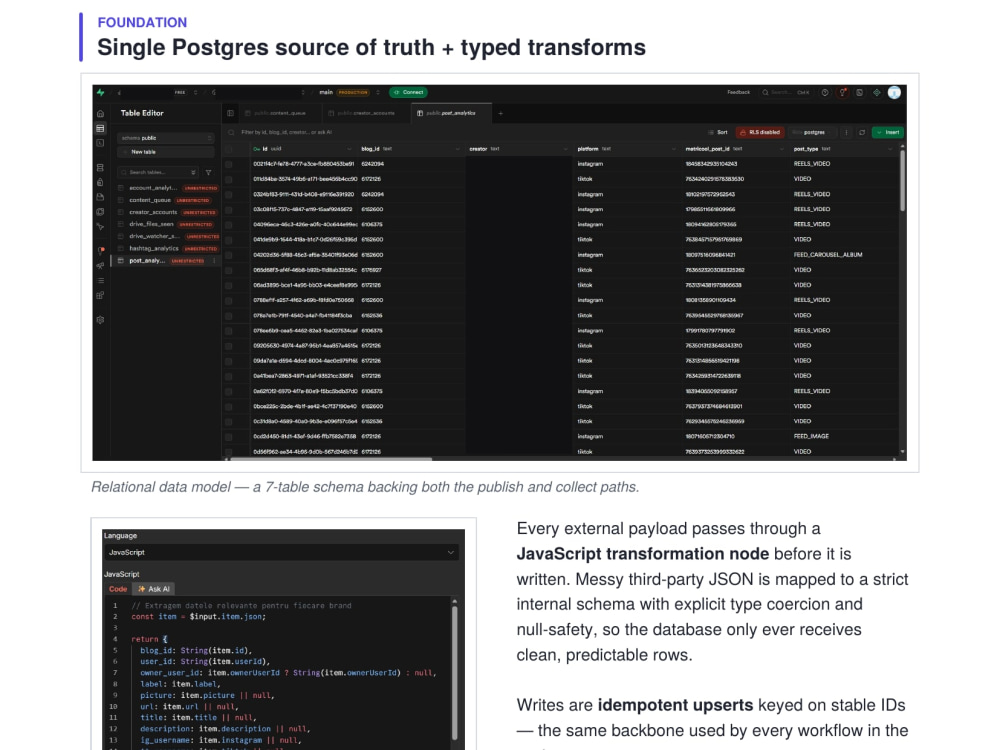Open the three-dot menu beside postgres role
The image size is (1000, 750).
tap(847, 133)
